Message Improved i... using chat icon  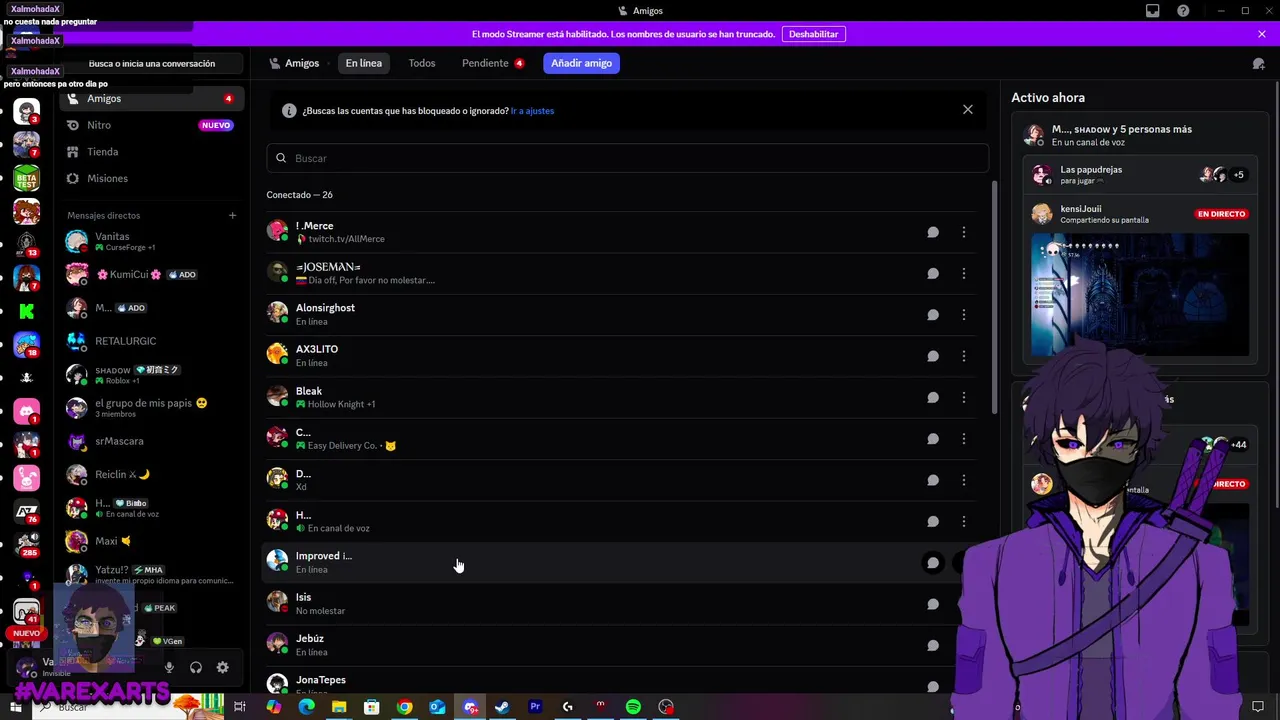pos(932,563)
